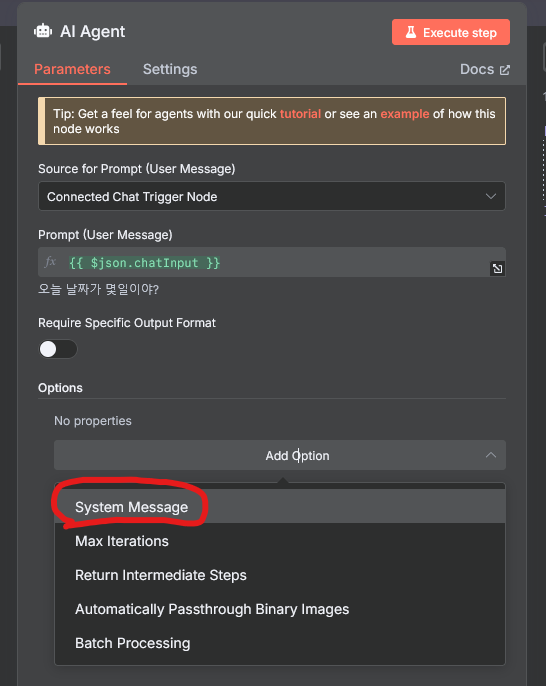Open the example link in tip
Screen dimensions: 546x686
click(x=405, y=114)
